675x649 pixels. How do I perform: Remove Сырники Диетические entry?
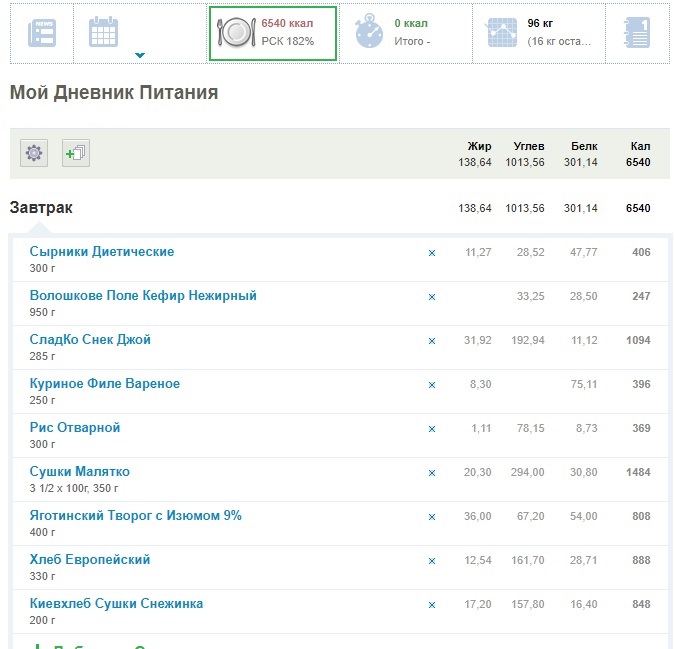coord(432,253)
